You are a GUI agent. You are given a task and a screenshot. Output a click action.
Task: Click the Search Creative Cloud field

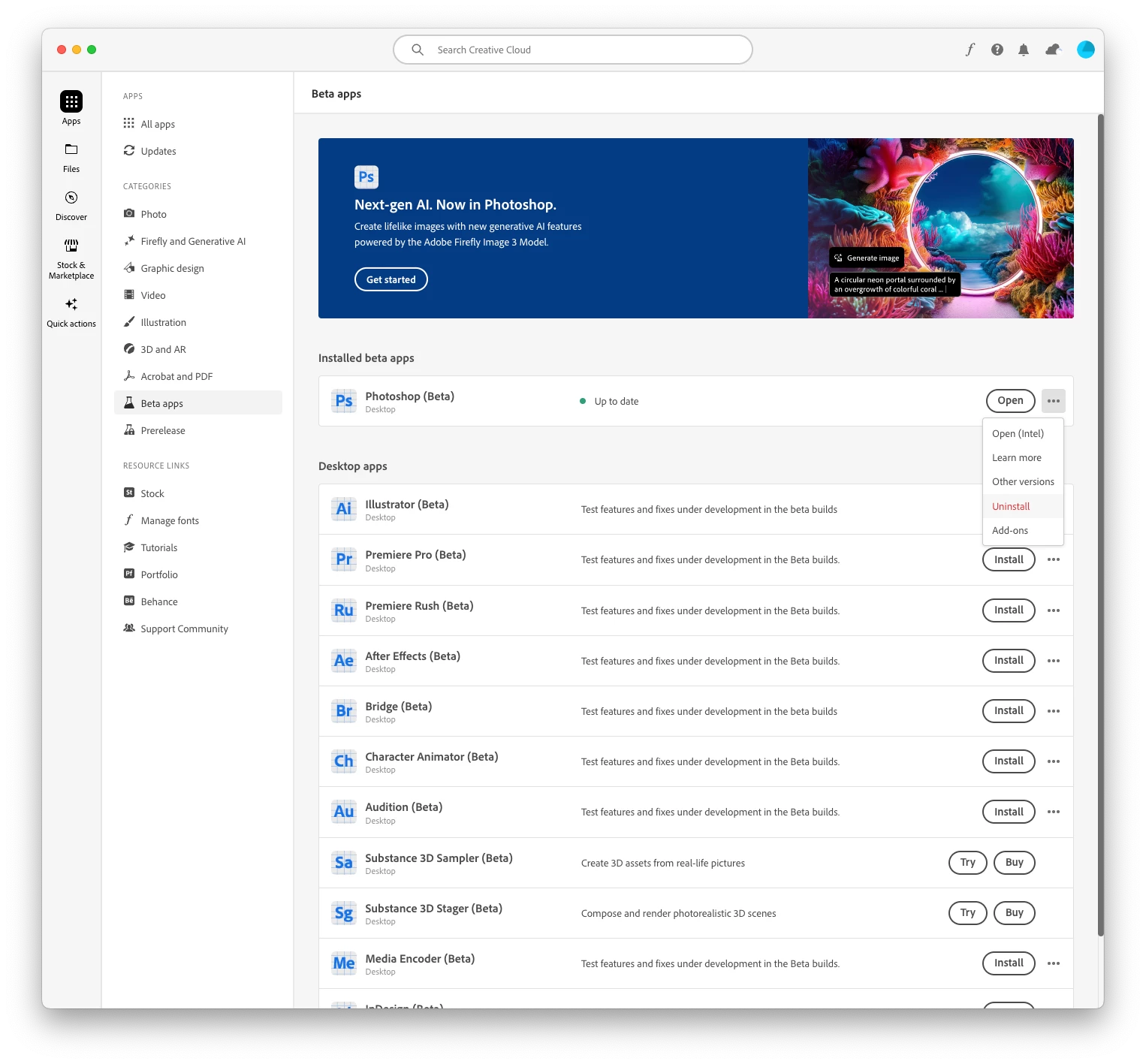coord(573,50)
